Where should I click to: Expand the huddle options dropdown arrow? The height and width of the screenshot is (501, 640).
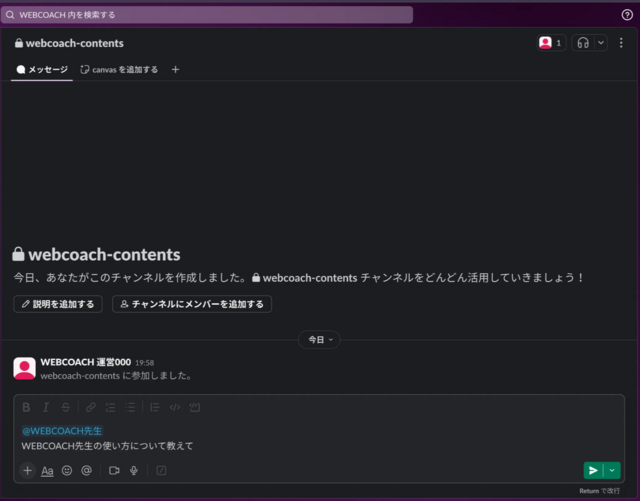tap(601, 43)
